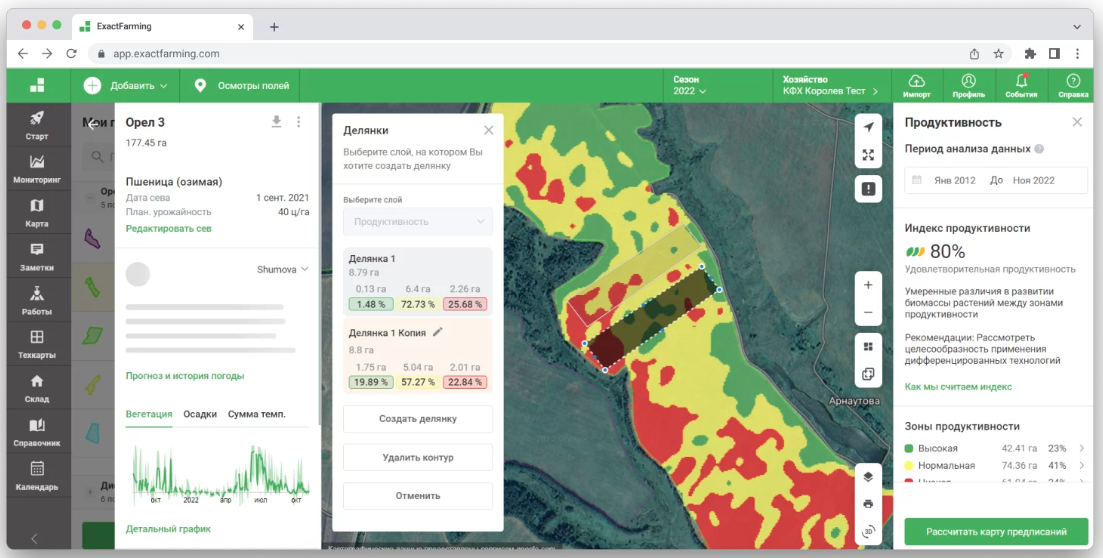1103x558 pixels.
Task: Expand the Добавить menu
Action: 126,86
